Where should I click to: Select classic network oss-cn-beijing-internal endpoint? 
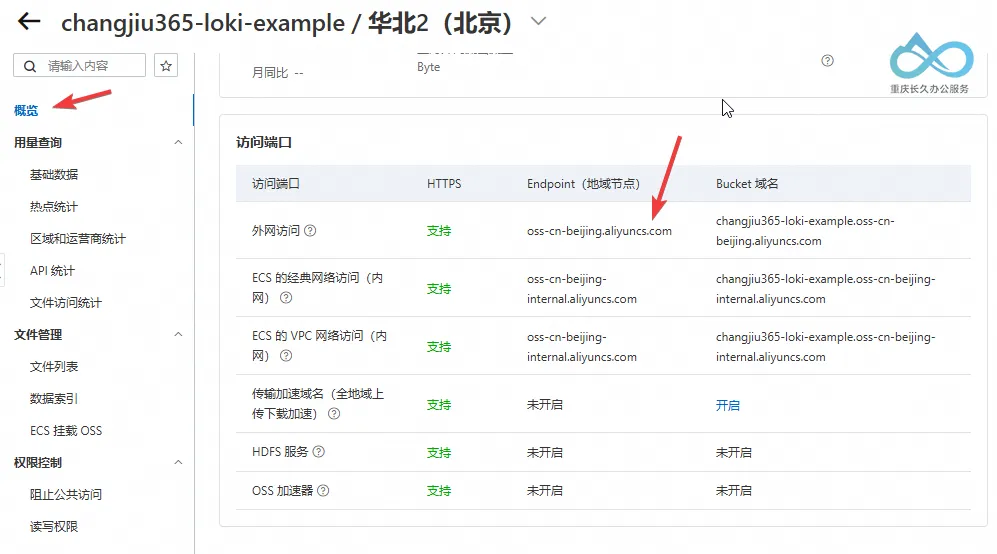pyautogui.click(x=582, y=289)
